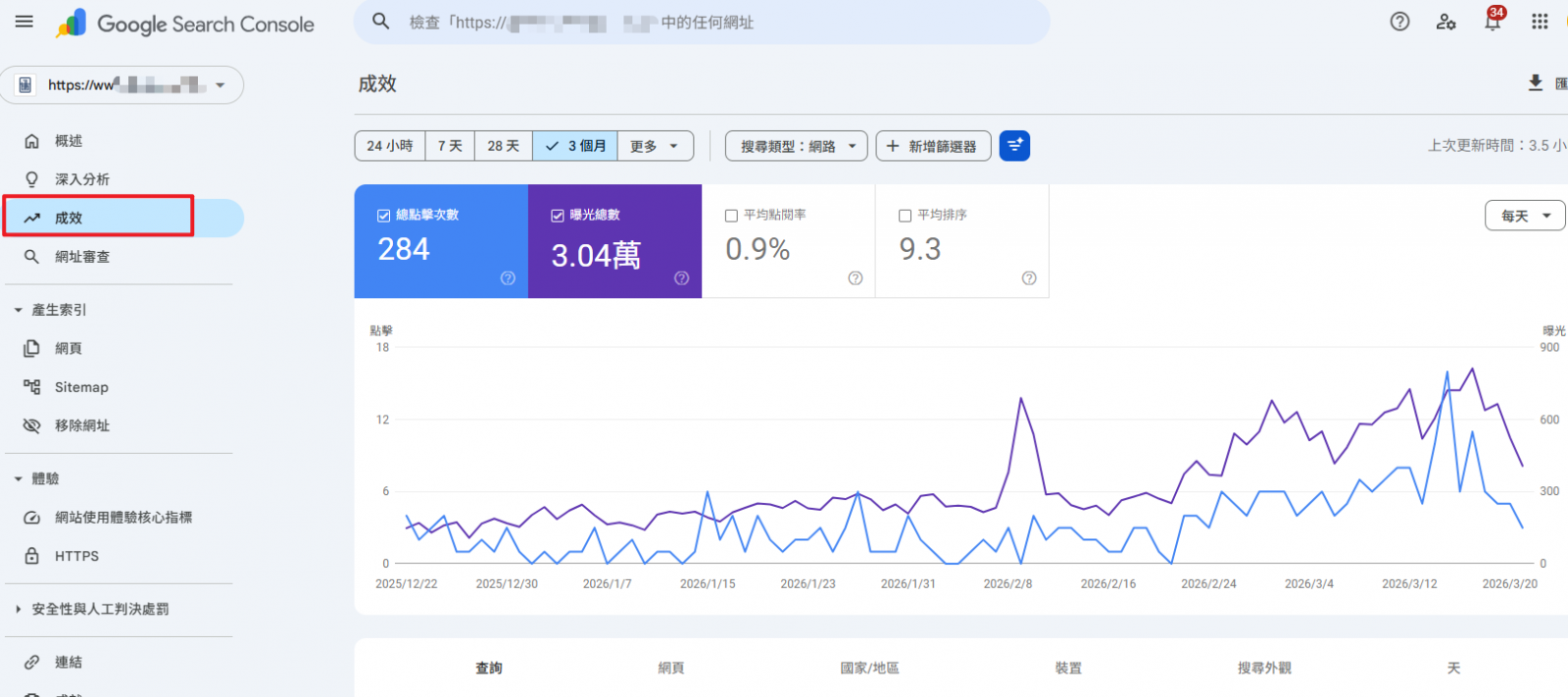Open the hamburger main menu
This screenshot has width=1568, height=697.
click(x=24, y=22)
